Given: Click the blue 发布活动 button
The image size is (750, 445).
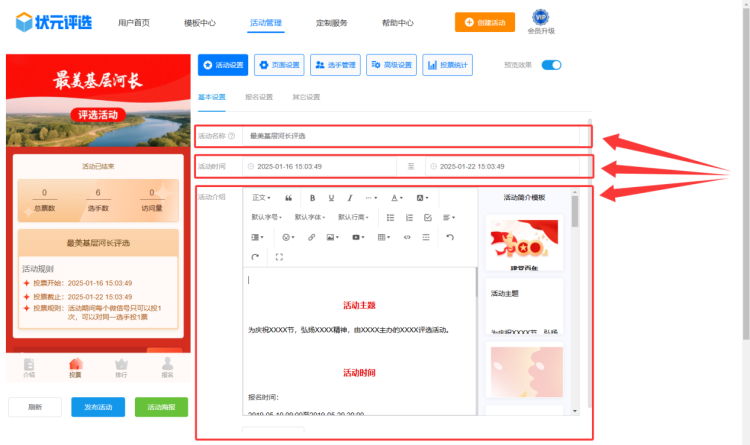Looking at the screenshot, I should pyautogui.click(x=98, y=407).
